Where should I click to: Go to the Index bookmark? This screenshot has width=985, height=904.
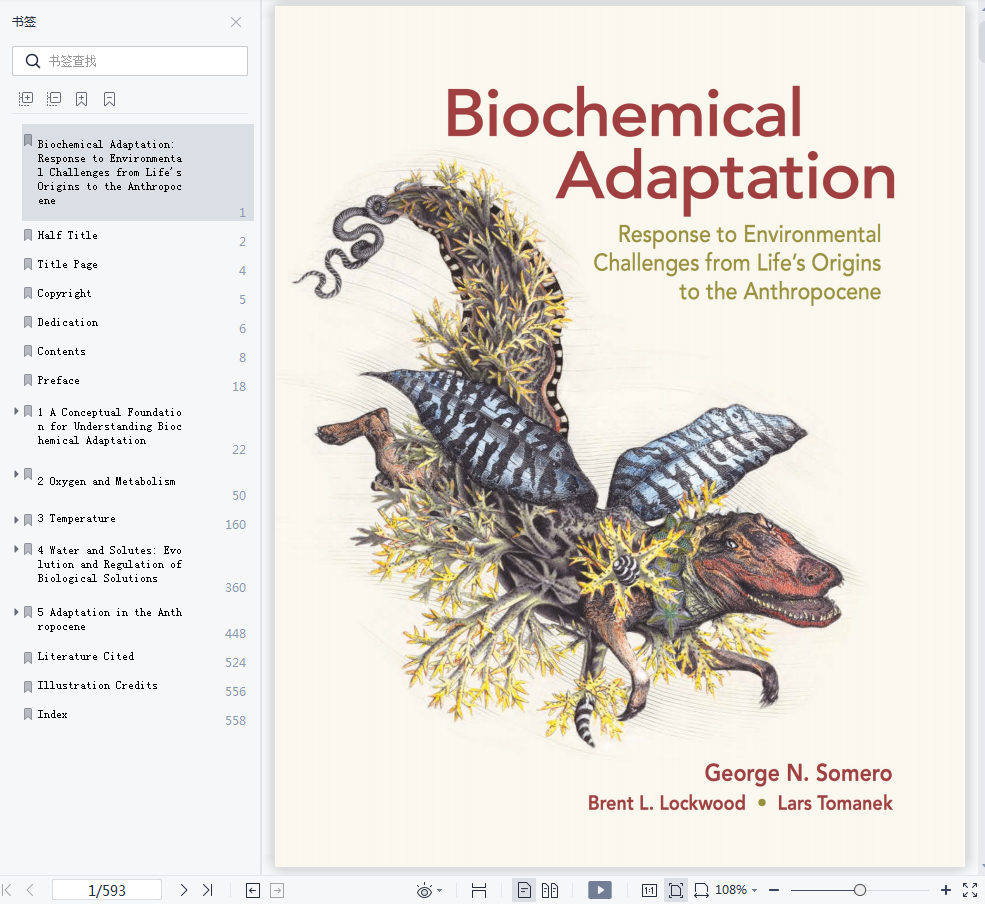52,714
